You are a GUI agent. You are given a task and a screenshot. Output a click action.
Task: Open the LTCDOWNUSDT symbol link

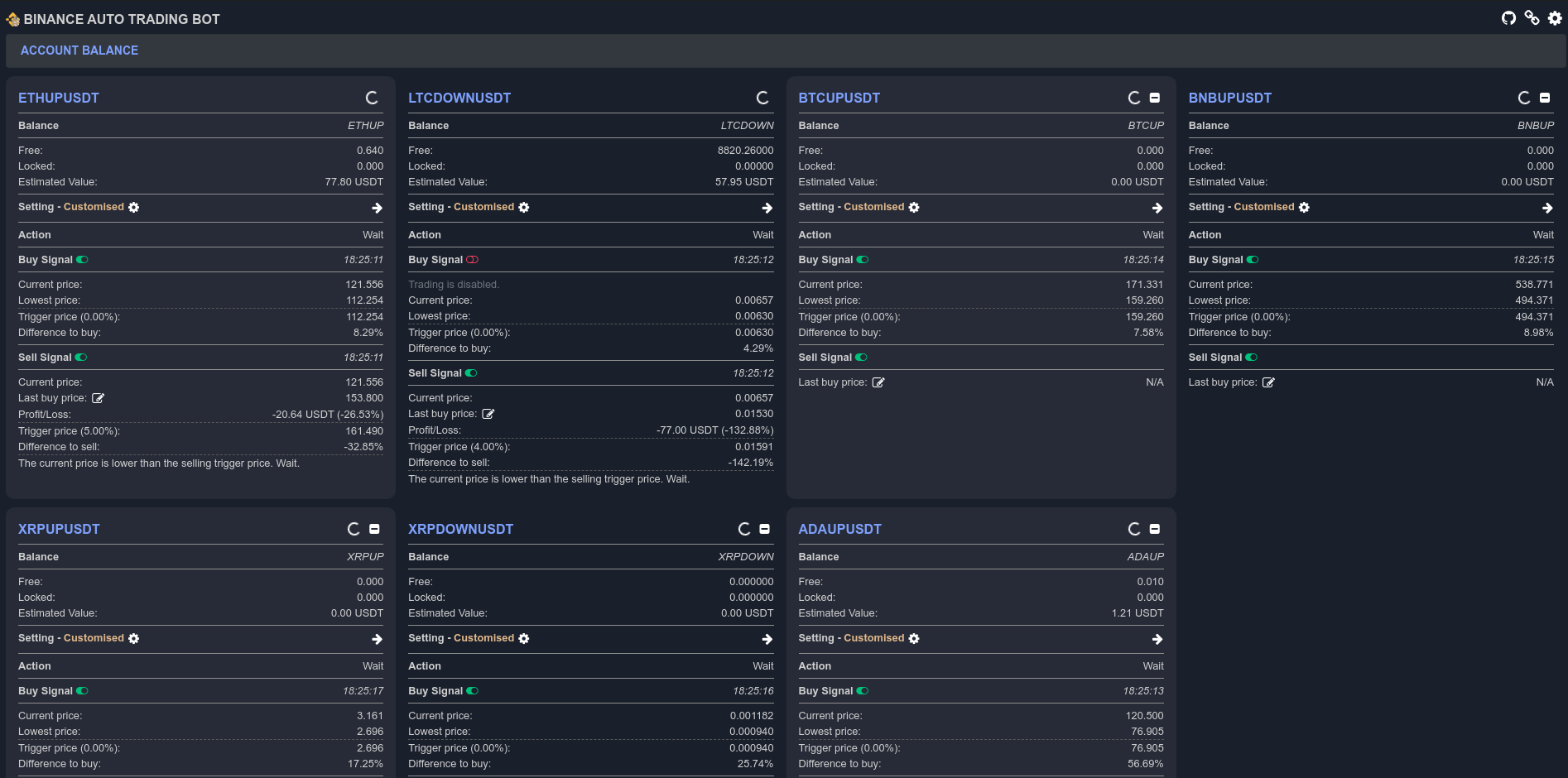459,98
